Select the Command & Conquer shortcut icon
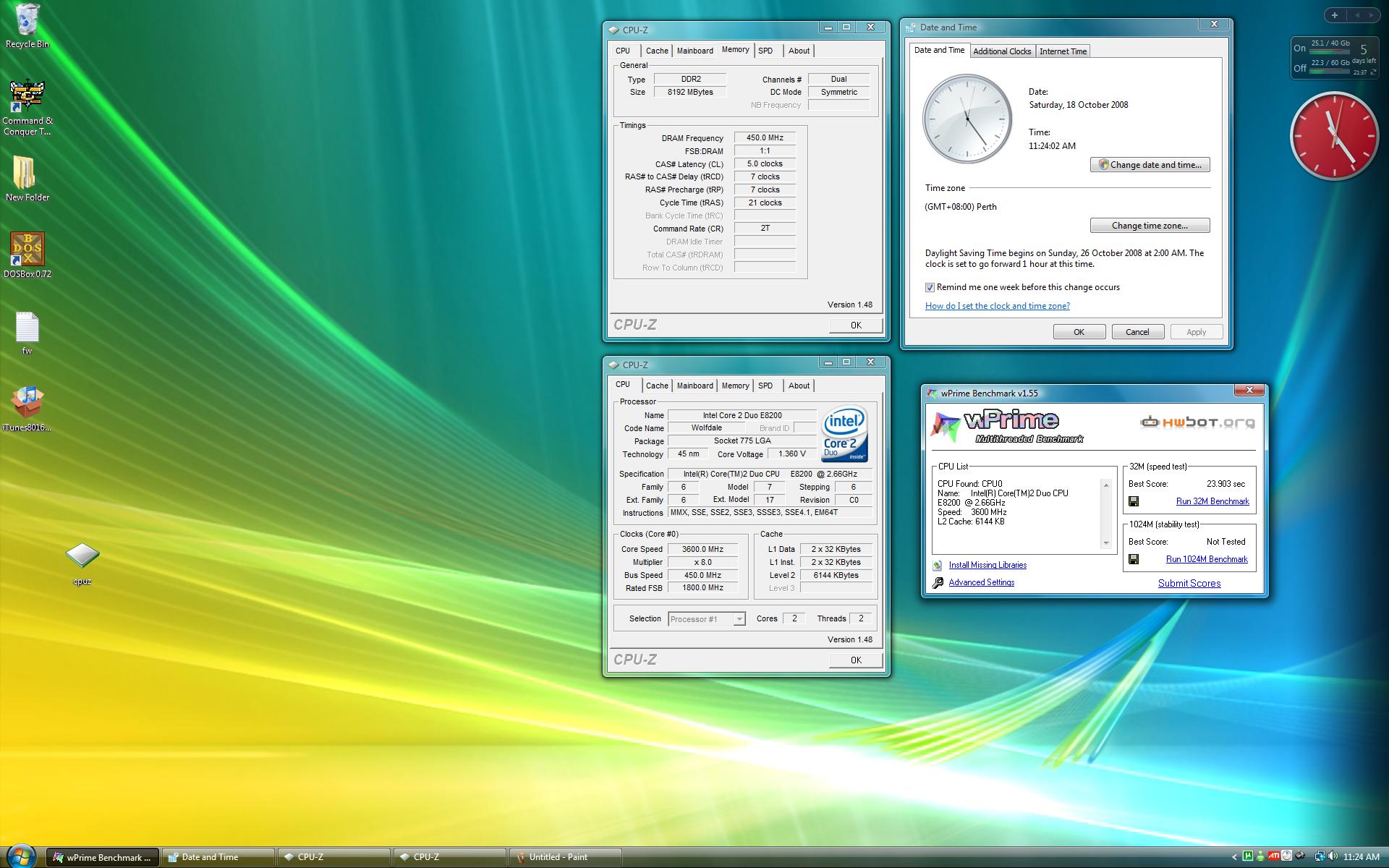The image size is (1389, 868). pyautogui.click(x=27, y=107)
